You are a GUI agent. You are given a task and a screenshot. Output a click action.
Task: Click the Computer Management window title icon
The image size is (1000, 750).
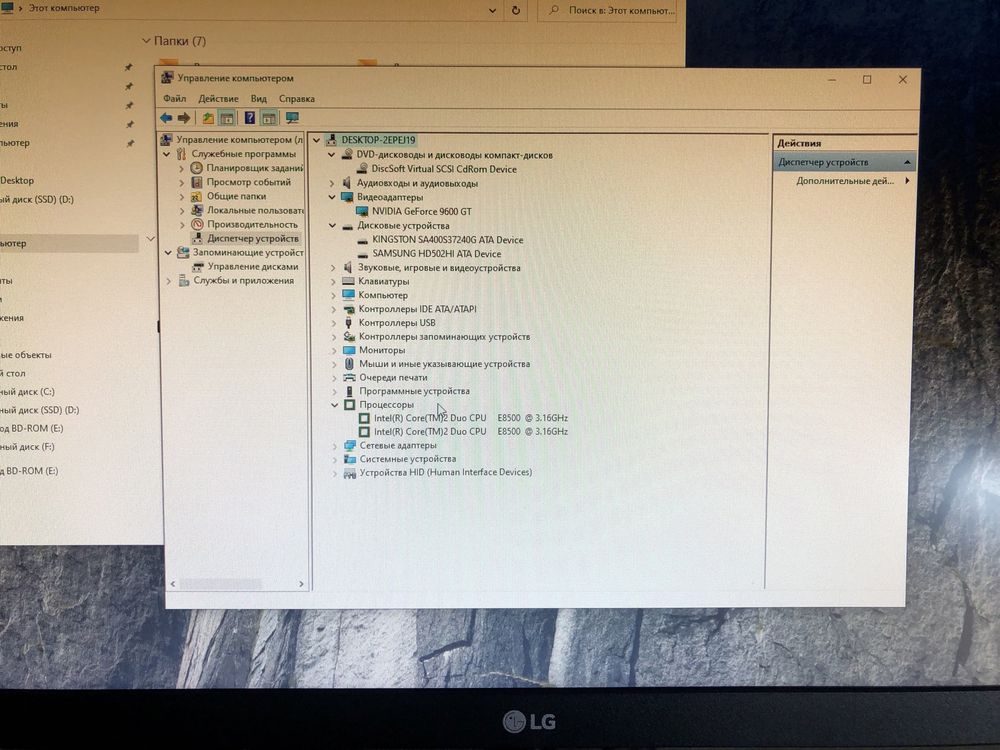point(167,78)
